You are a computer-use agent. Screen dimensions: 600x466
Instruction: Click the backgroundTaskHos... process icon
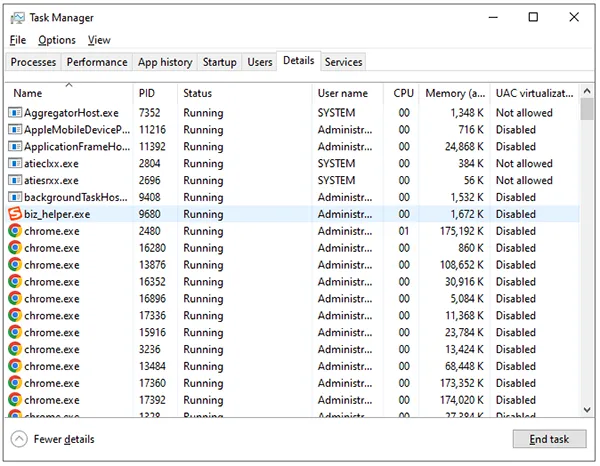click(15, 197)
